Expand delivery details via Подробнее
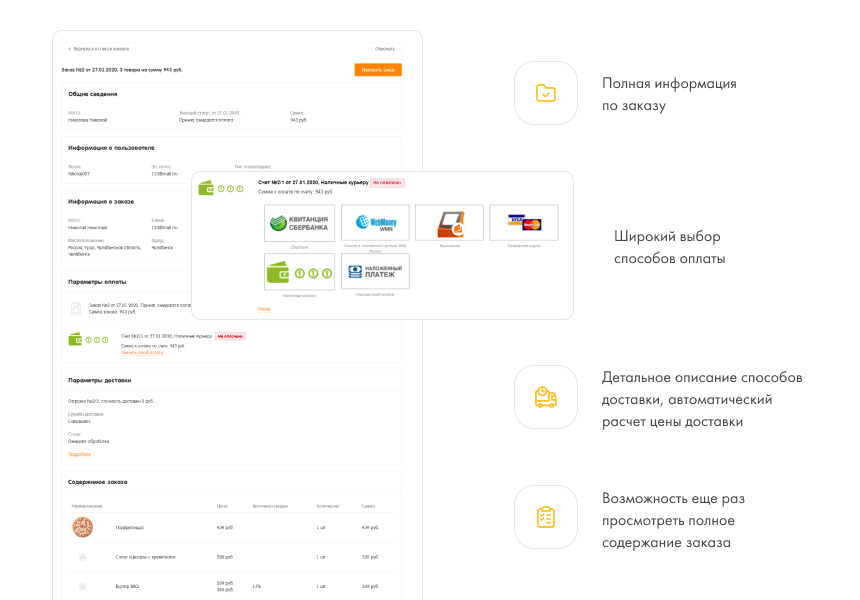 80,454
